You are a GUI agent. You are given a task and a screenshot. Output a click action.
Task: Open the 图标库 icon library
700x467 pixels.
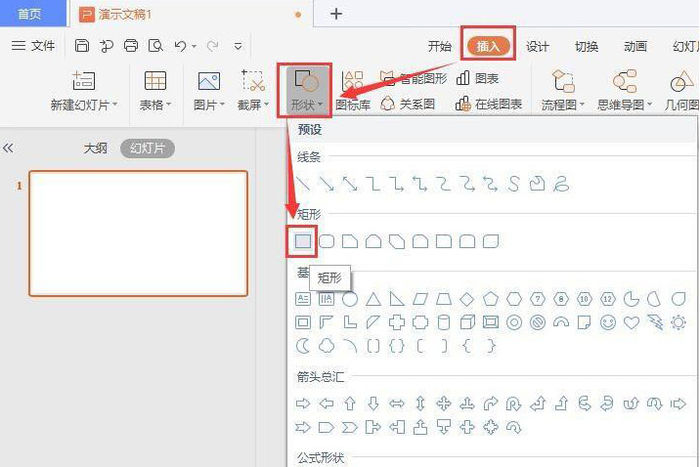(353, 91)
